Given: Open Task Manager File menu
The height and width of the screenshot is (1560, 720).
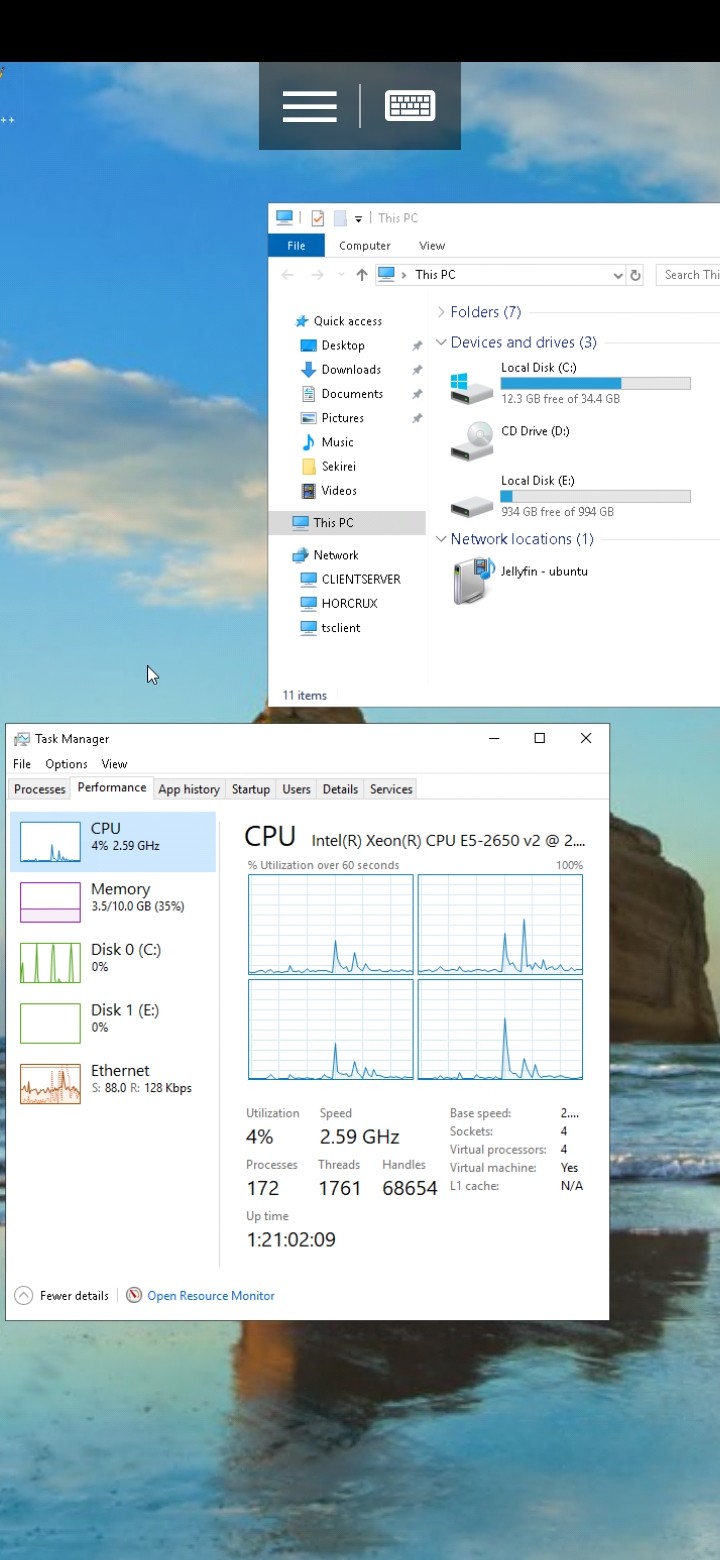Looking at the screenshot, I should click(x=22, y=764).
